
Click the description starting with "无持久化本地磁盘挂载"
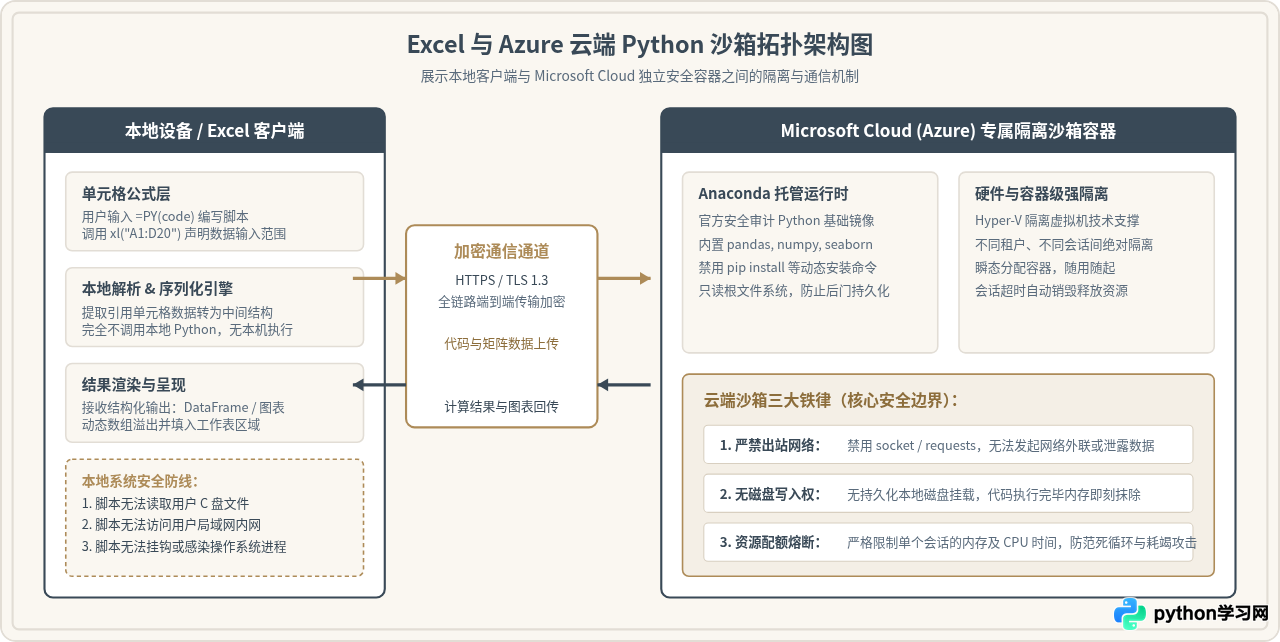994,494
